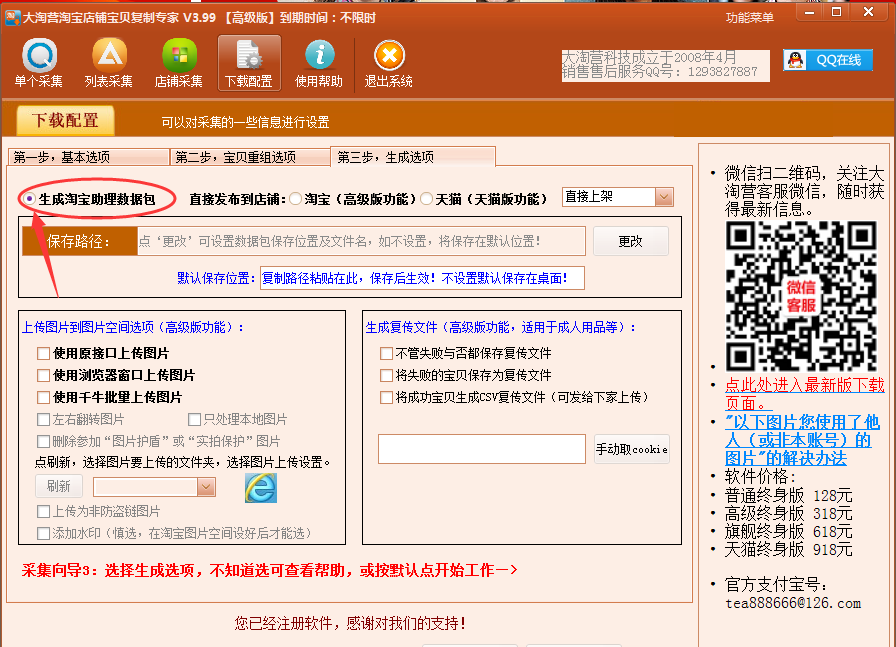Screen dimensions: 896x647
Task: Maximize the 大淘营 application window
Action: [837, 12]
